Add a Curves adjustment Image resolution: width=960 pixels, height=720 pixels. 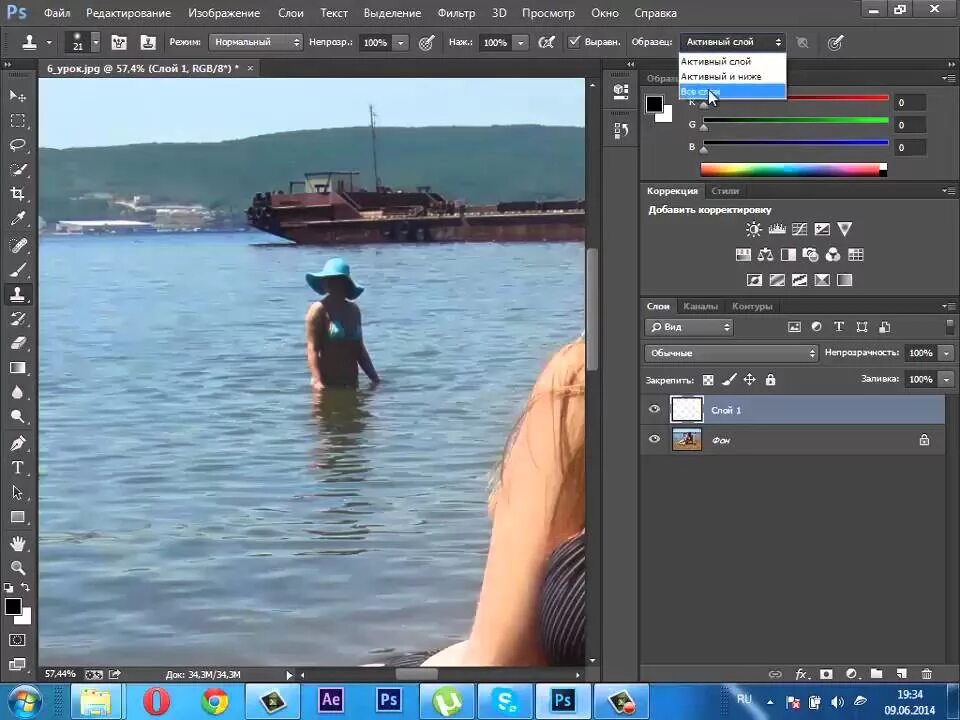[800, 230]
